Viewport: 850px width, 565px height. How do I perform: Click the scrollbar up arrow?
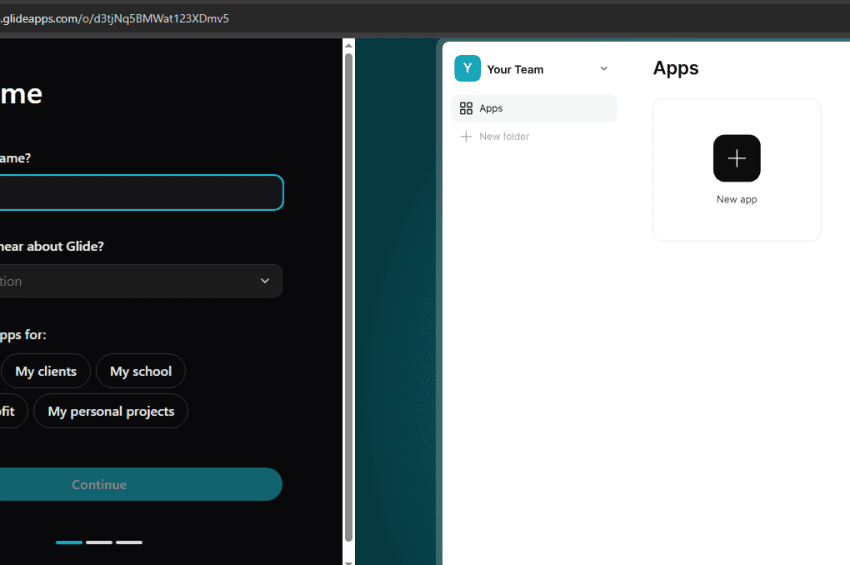(x=348, y=45)
